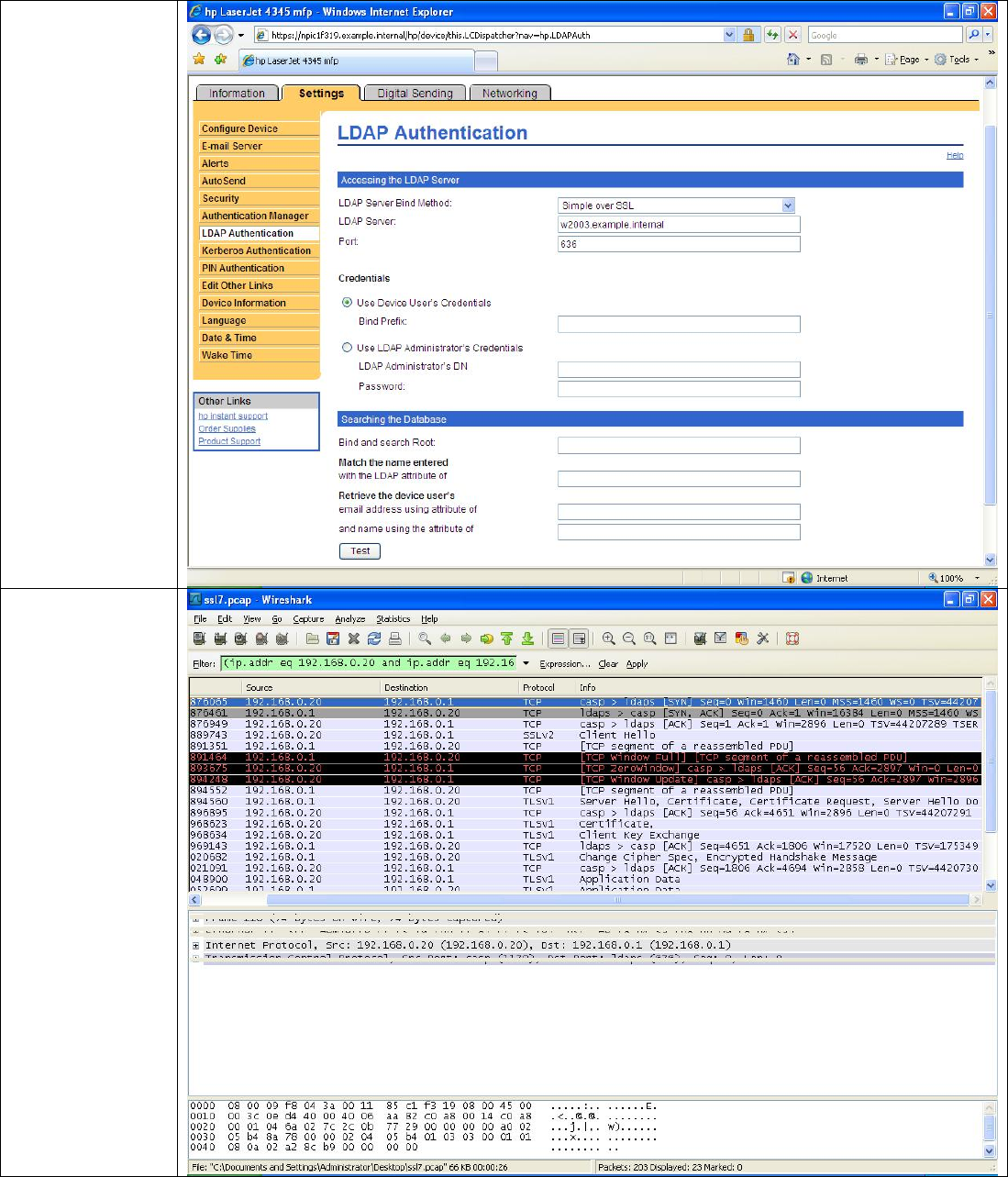The image size is (1008, 1177).
Task: Save capture file with Wireshark floppy icon
Action: 333,638
